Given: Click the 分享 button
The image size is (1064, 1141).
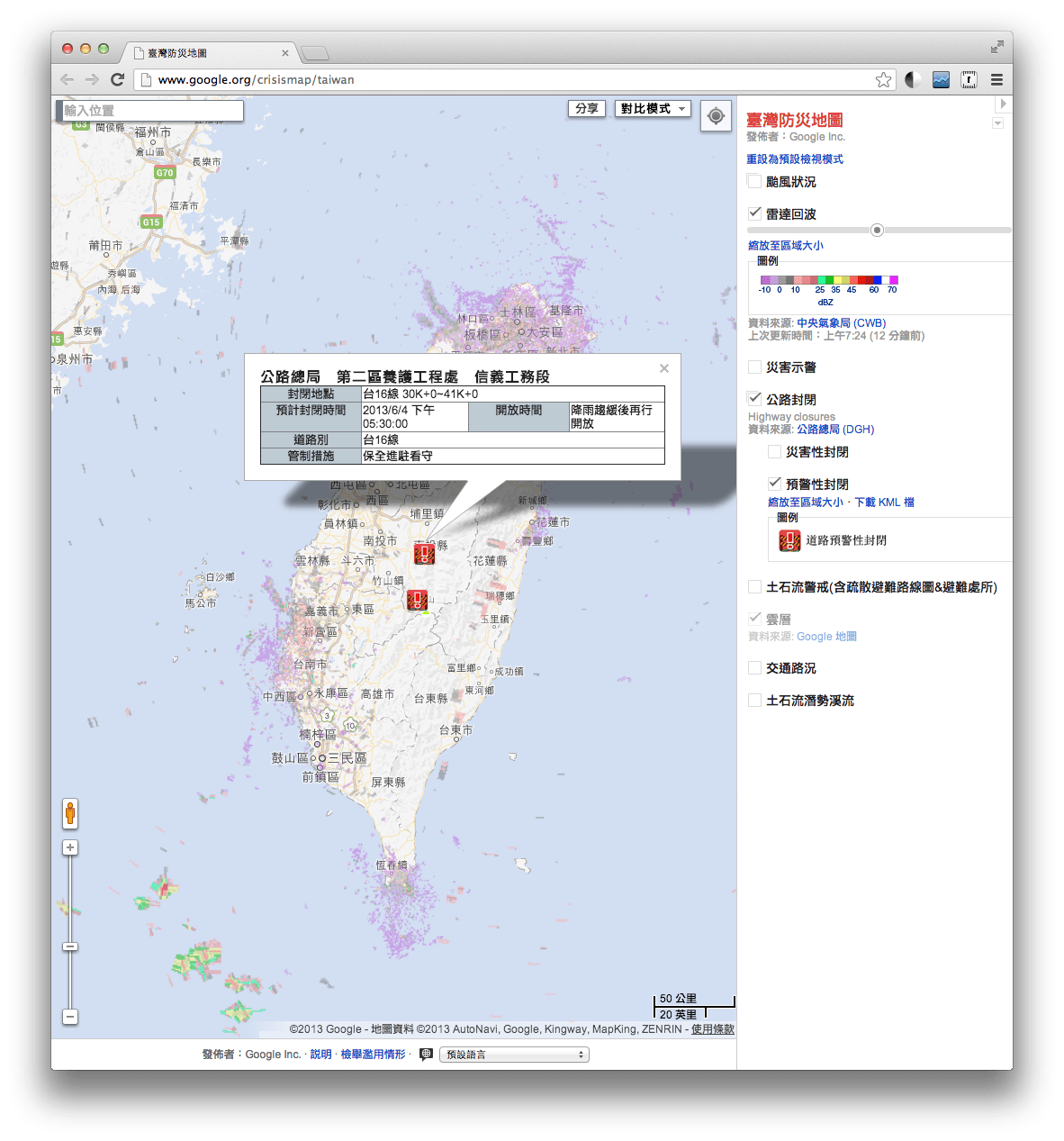Looking at the screenshot, I should pos(586,108).
